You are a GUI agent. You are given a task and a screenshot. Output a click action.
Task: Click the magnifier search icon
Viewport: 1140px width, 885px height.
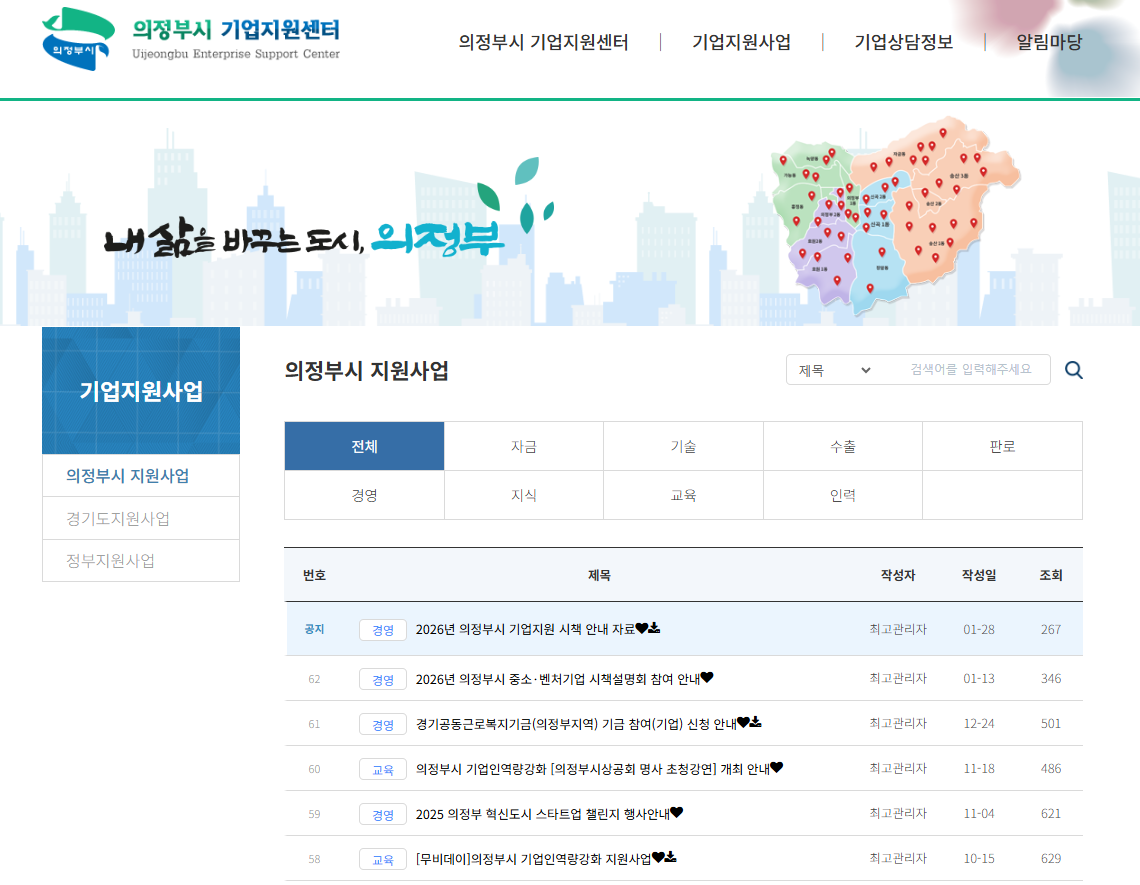tap(1073, 370)
